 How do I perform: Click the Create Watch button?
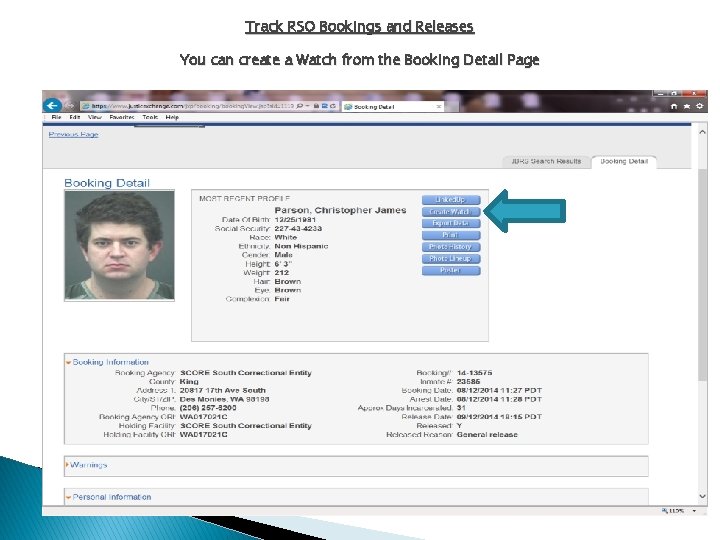pyautogui.click(x=451, y=212)
